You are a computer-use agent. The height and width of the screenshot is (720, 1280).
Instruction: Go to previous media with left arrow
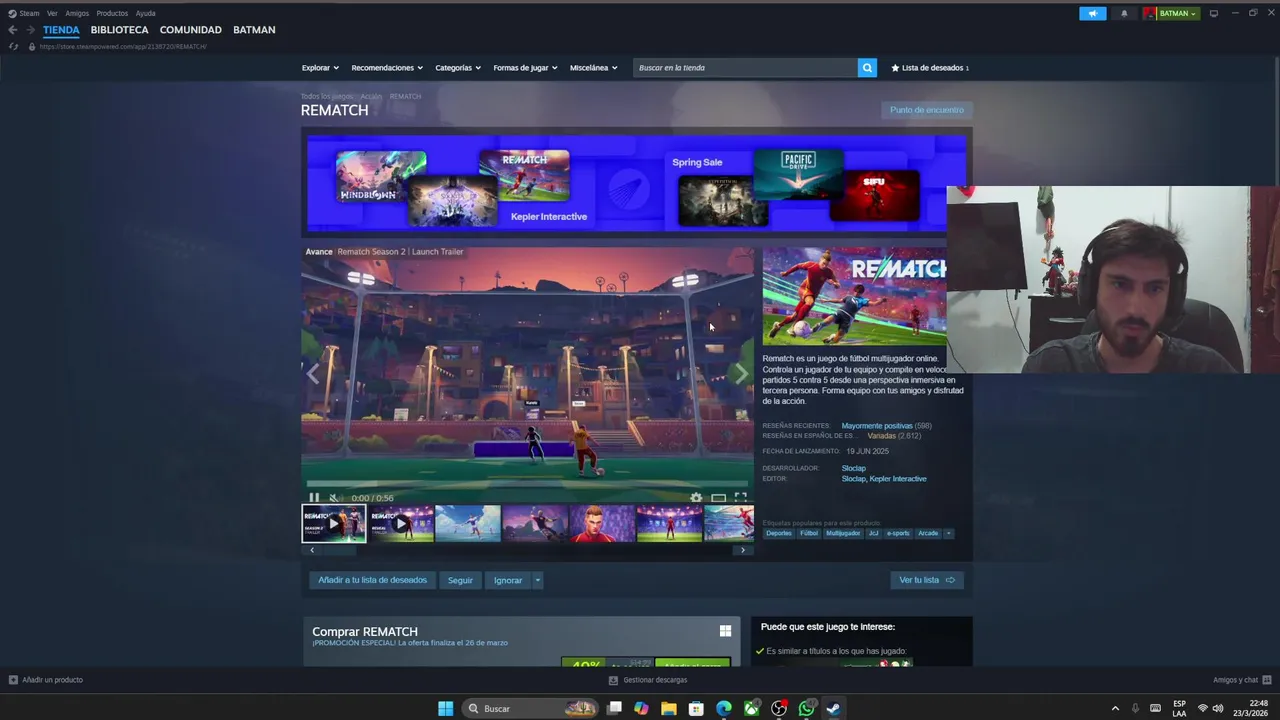[313, 374]
